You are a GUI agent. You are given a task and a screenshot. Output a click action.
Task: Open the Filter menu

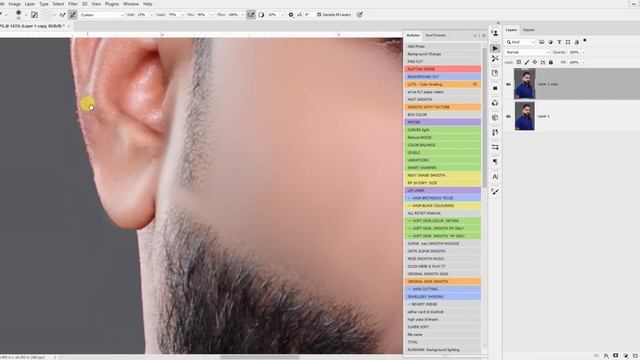tap(73, 4)
